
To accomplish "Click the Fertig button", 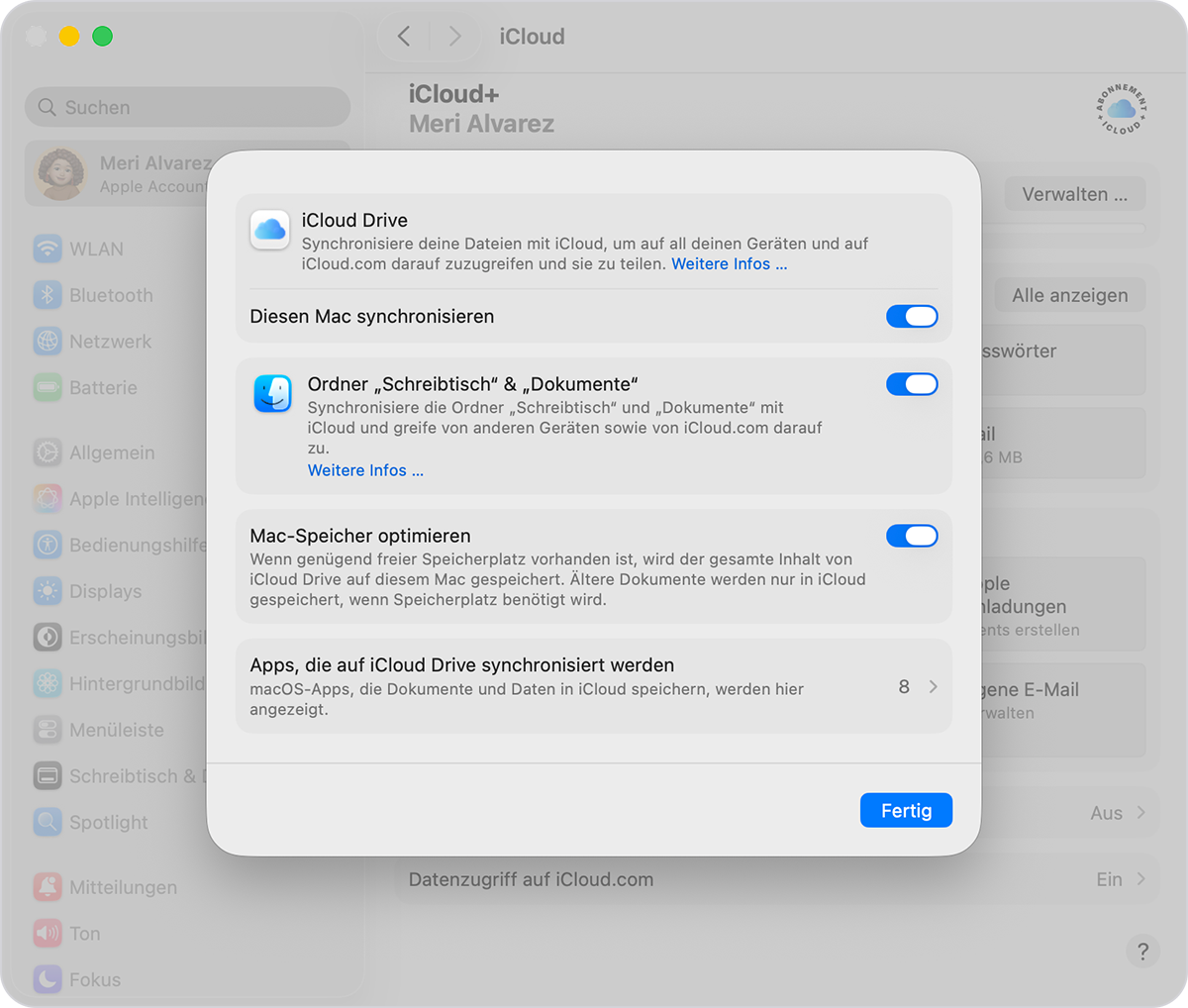I will 906,810.
